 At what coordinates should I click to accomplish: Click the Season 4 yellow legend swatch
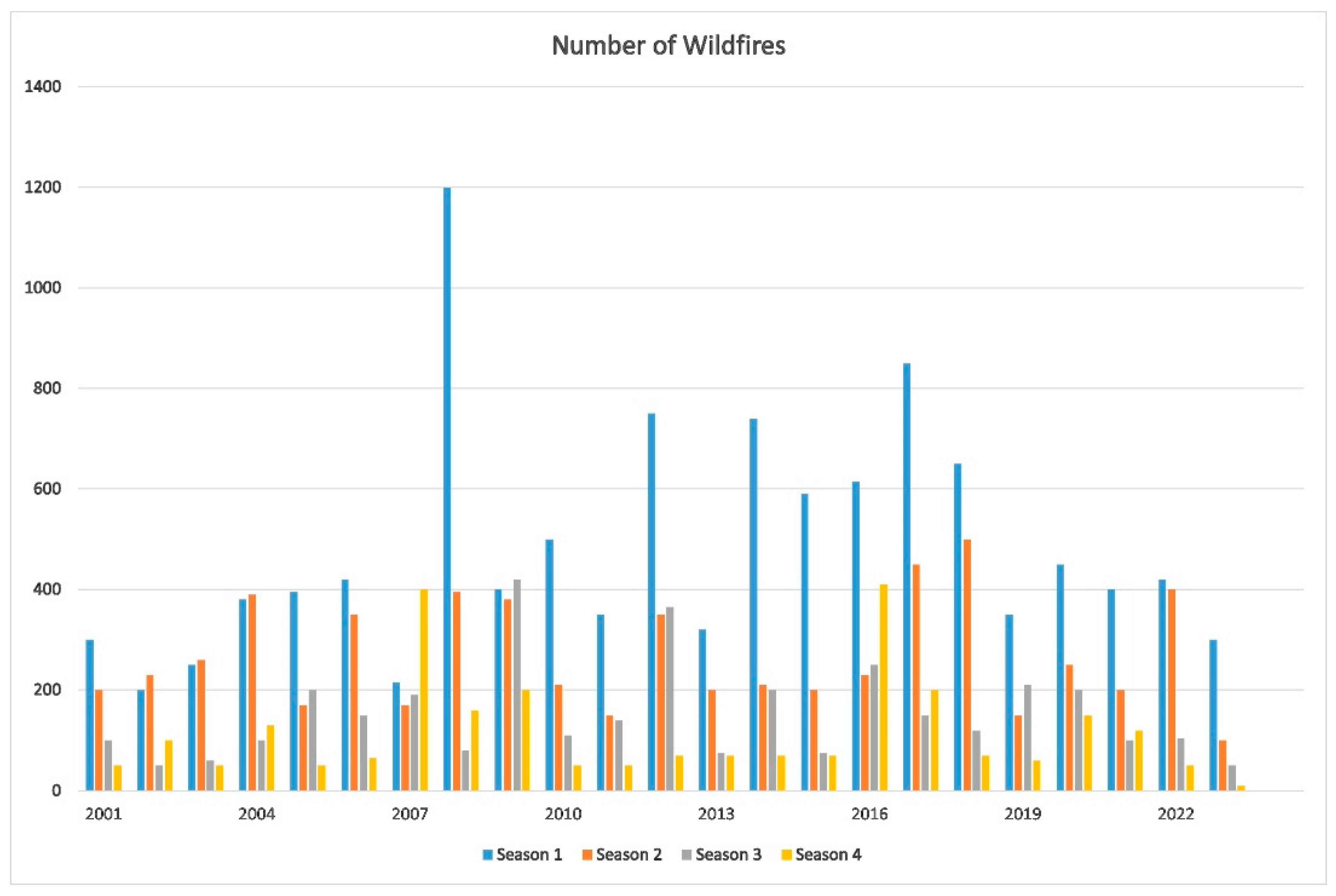coord(786,855)
